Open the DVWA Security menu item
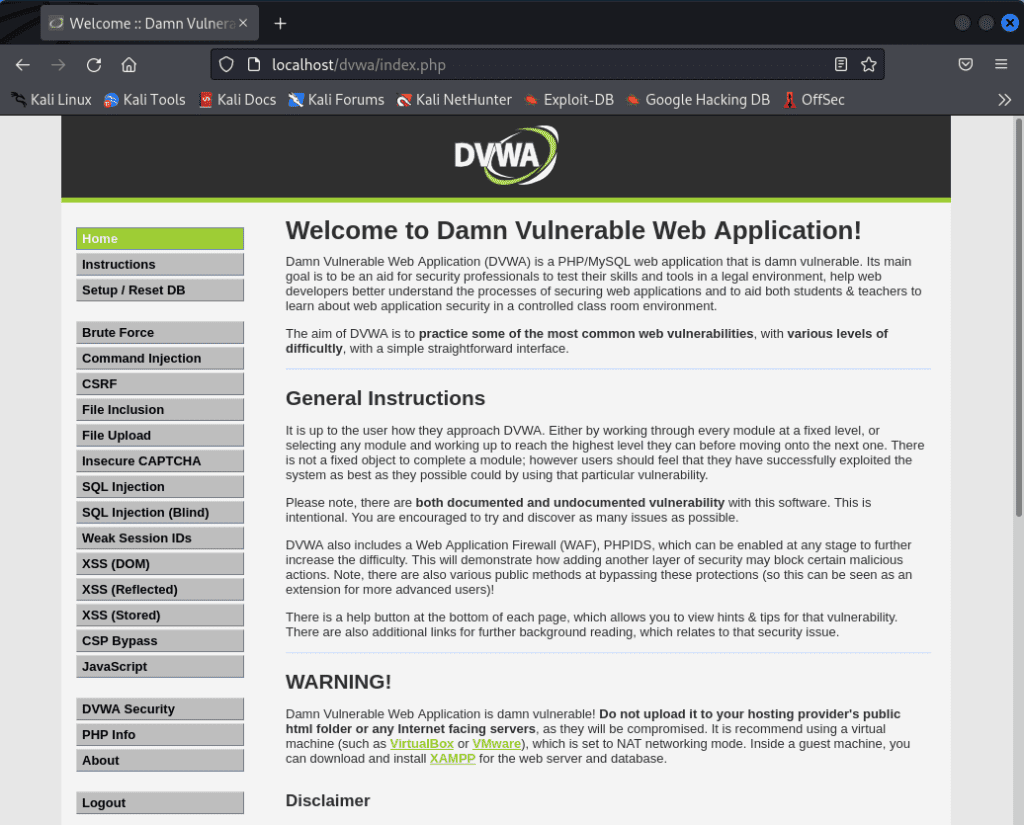1024x825 pixels. 160,709
